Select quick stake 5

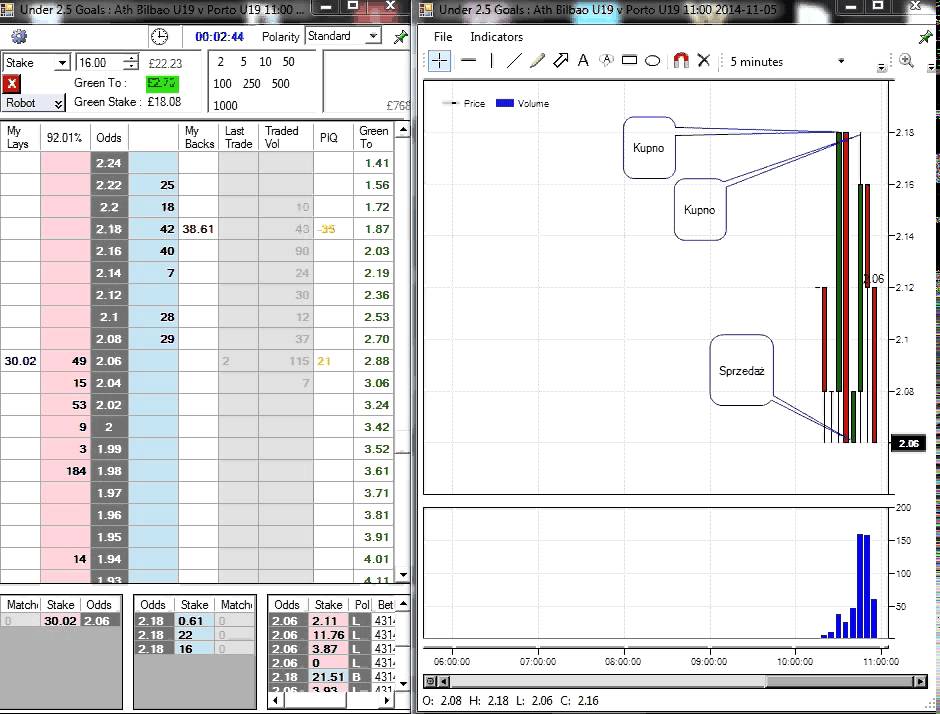click(243, 61)
